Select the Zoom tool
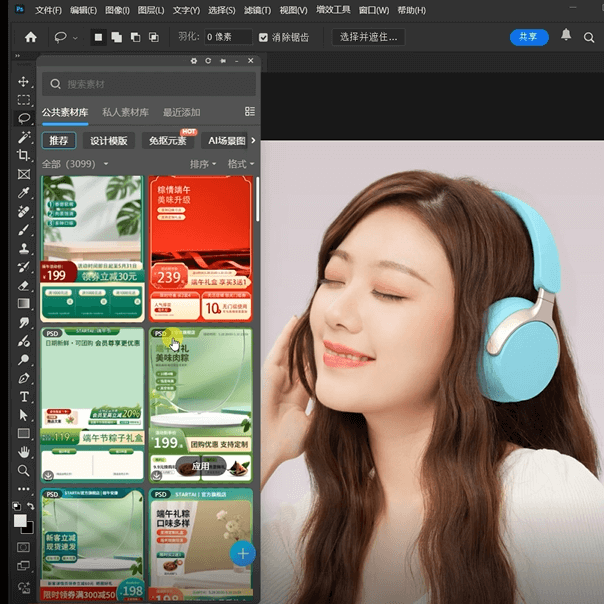This screenshot has width=604, height=604. click(23, 470)
